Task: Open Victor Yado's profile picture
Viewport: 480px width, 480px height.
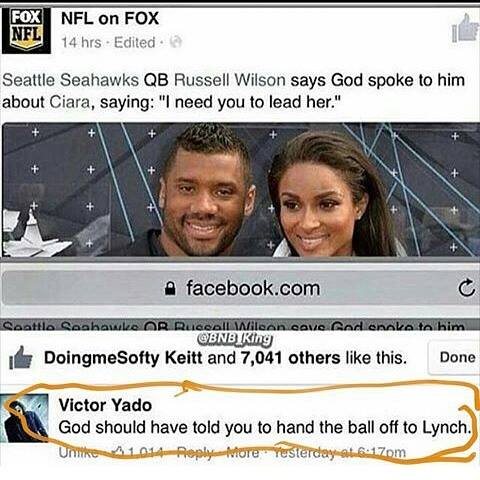Action: pos(25,418)
